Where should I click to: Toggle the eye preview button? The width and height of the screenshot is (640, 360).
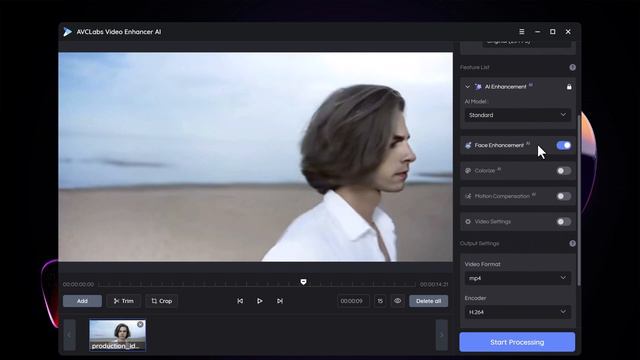point(398,301)
